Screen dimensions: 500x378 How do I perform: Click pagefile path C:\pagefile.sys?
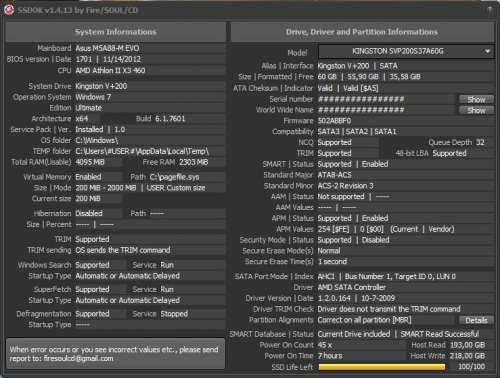(174, 177)
